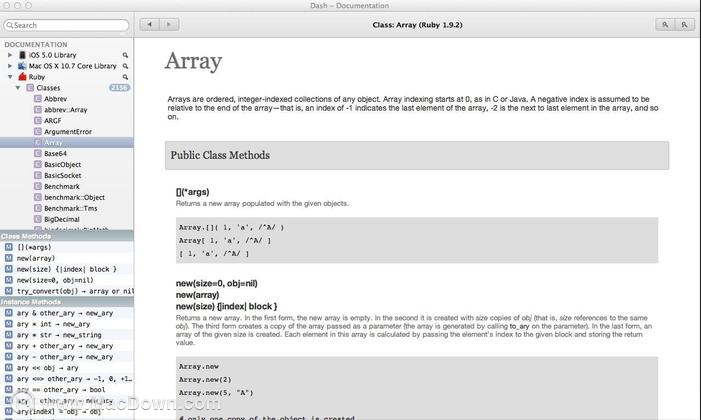701x420 pixels.
Task: Click the class icon beside Abbrev
Action: (x=38, y=98)
